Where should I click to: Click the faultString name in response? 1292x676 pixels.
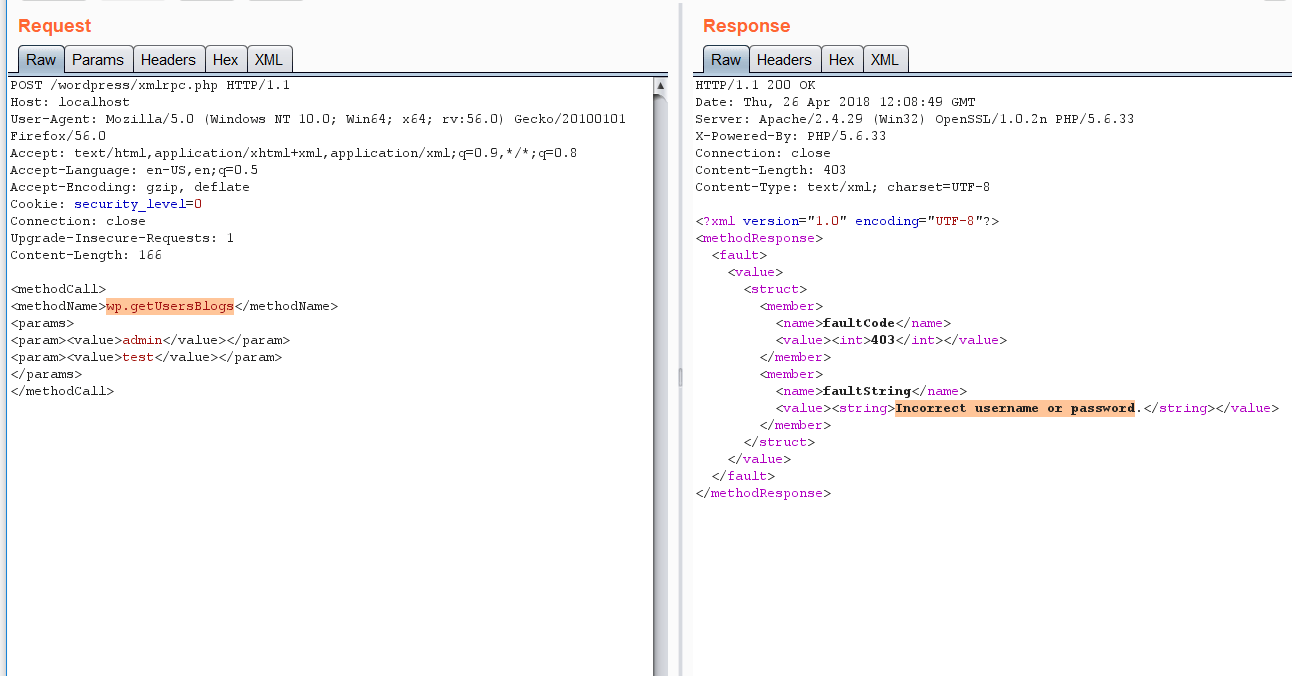866,391
